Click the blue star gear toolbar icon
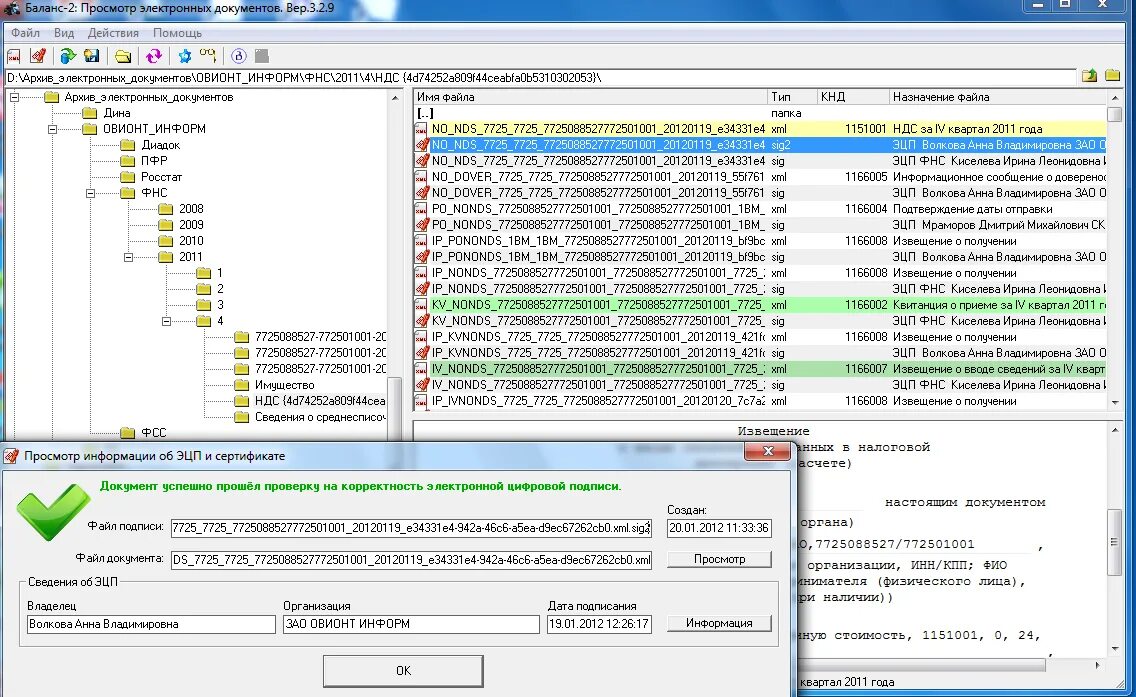The image size is (1136, 697). tap(185, 56)
